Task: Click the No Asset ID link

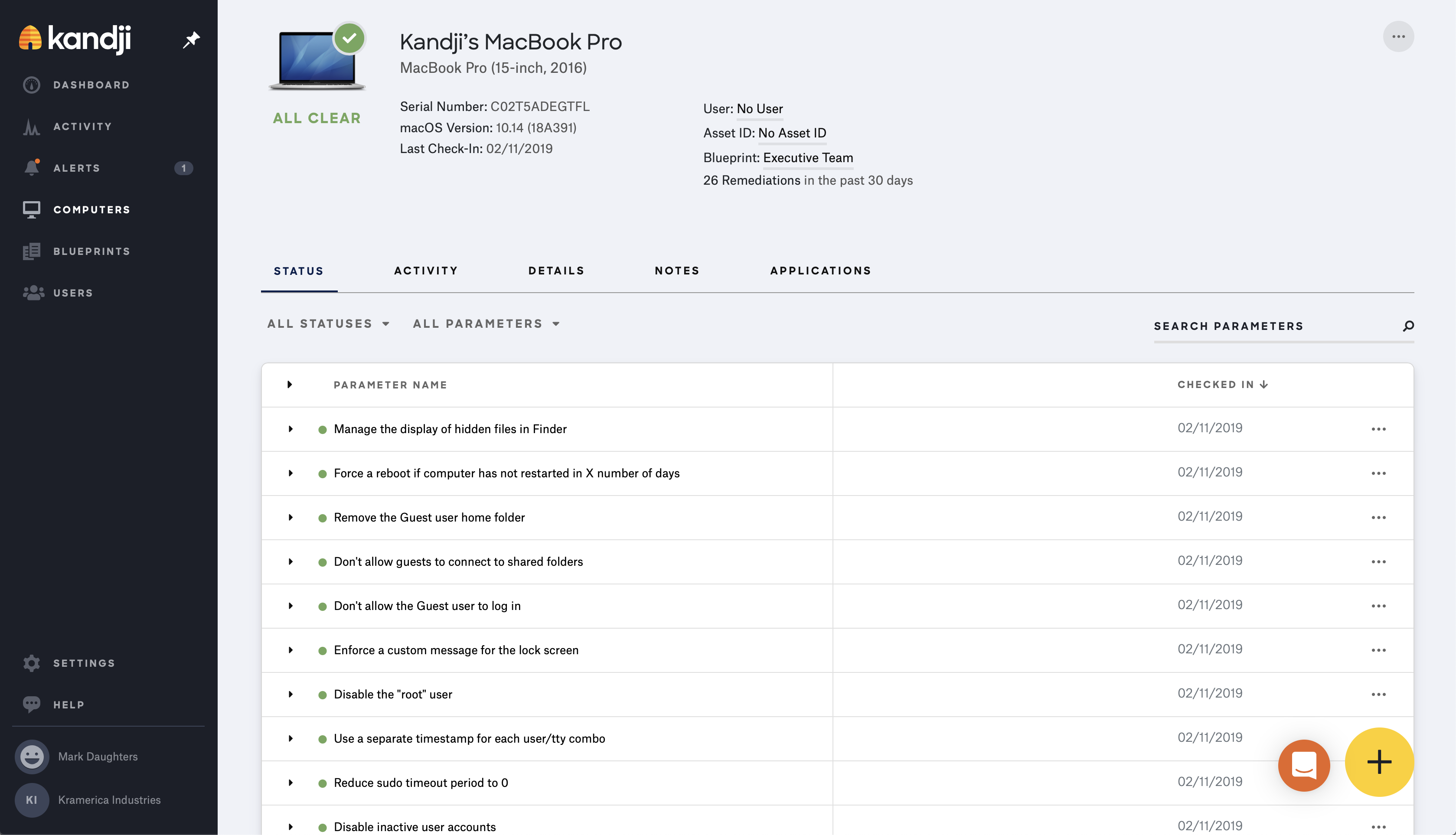Action: (x=791, y=133)
